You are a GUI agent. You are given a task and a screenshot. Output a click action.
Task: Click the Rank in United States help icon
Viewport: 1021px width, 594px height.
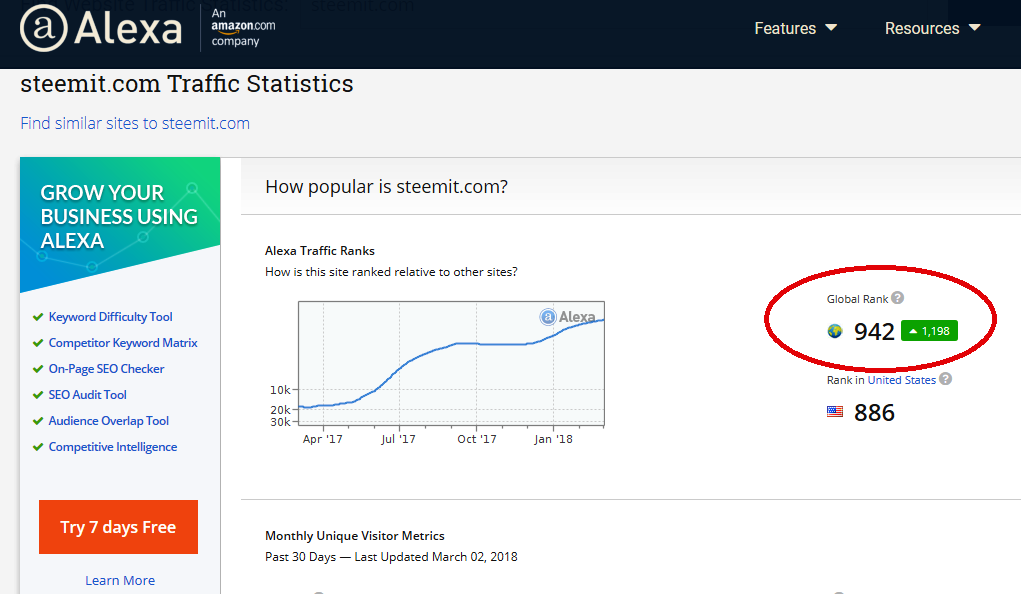(945, 378)
